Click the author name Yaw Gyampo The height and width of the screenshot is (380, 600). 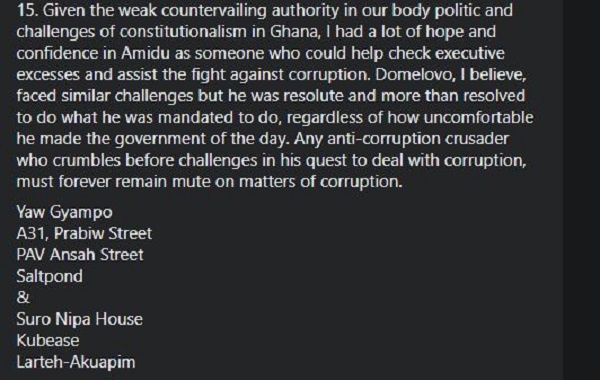65,212
